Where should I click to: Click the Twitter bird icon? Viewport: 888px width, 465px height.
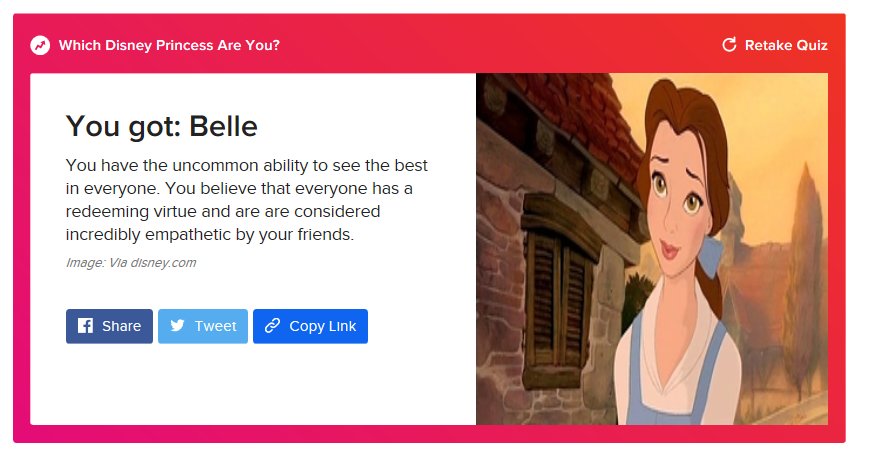pos(177,326)
